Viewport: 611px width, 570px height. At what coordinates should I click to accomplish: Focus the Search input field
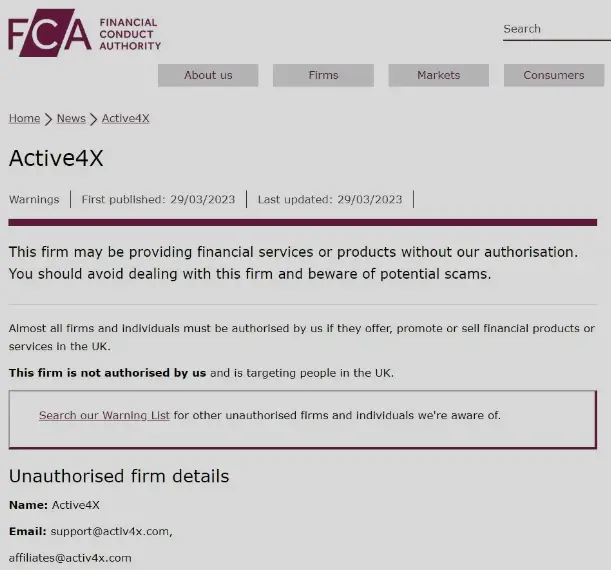tap(555, 29)
